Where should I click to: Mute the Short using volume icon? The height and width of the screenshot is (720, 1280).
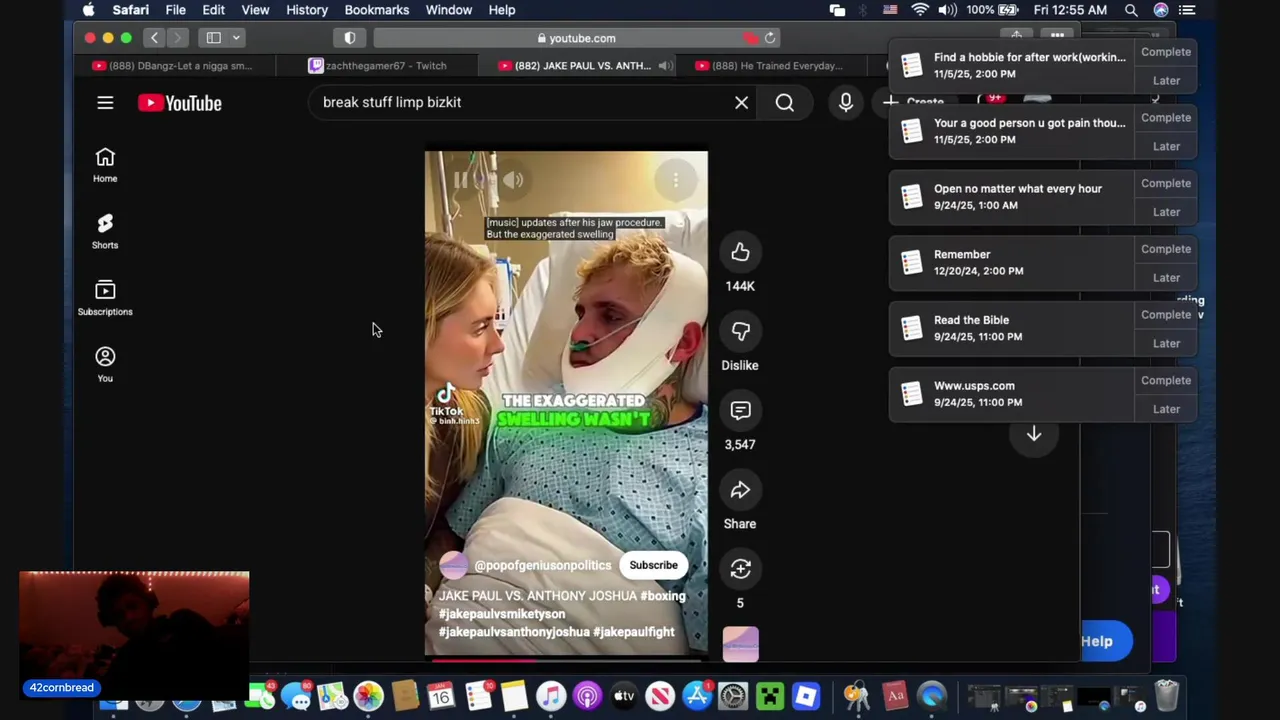point(513,180)
